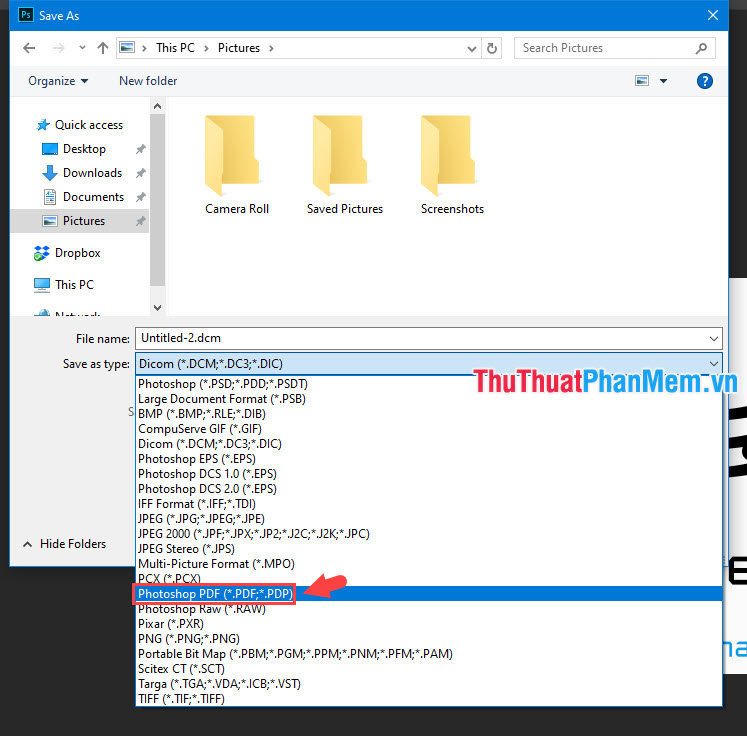This screenshot has width=747, height=736.
Task: Open the File name dropdown arrow
Action: pyautogui.click(x=713, y=339)
